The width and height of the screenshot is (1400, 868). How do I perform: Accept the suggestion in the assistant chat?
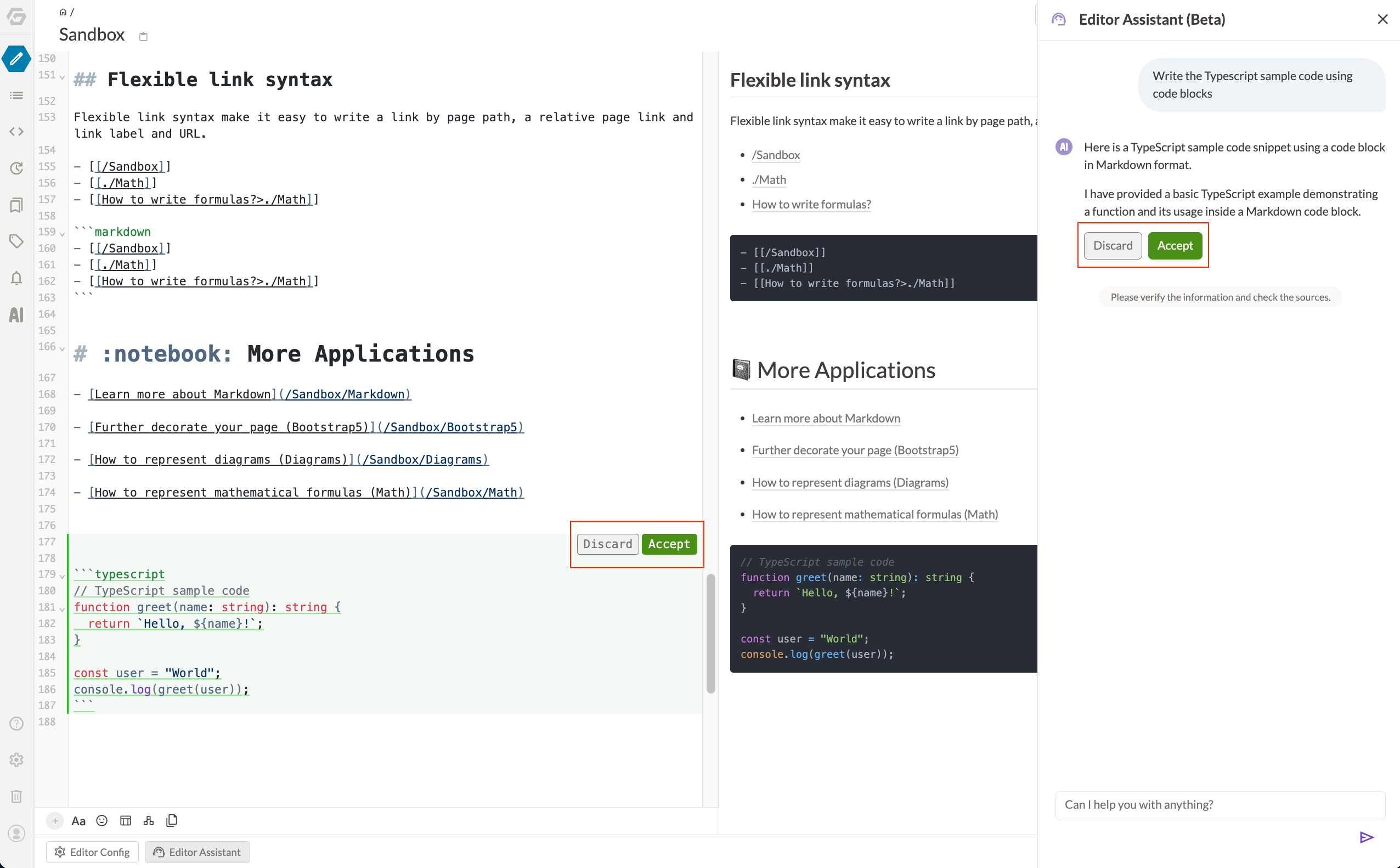coord(1175,246)
